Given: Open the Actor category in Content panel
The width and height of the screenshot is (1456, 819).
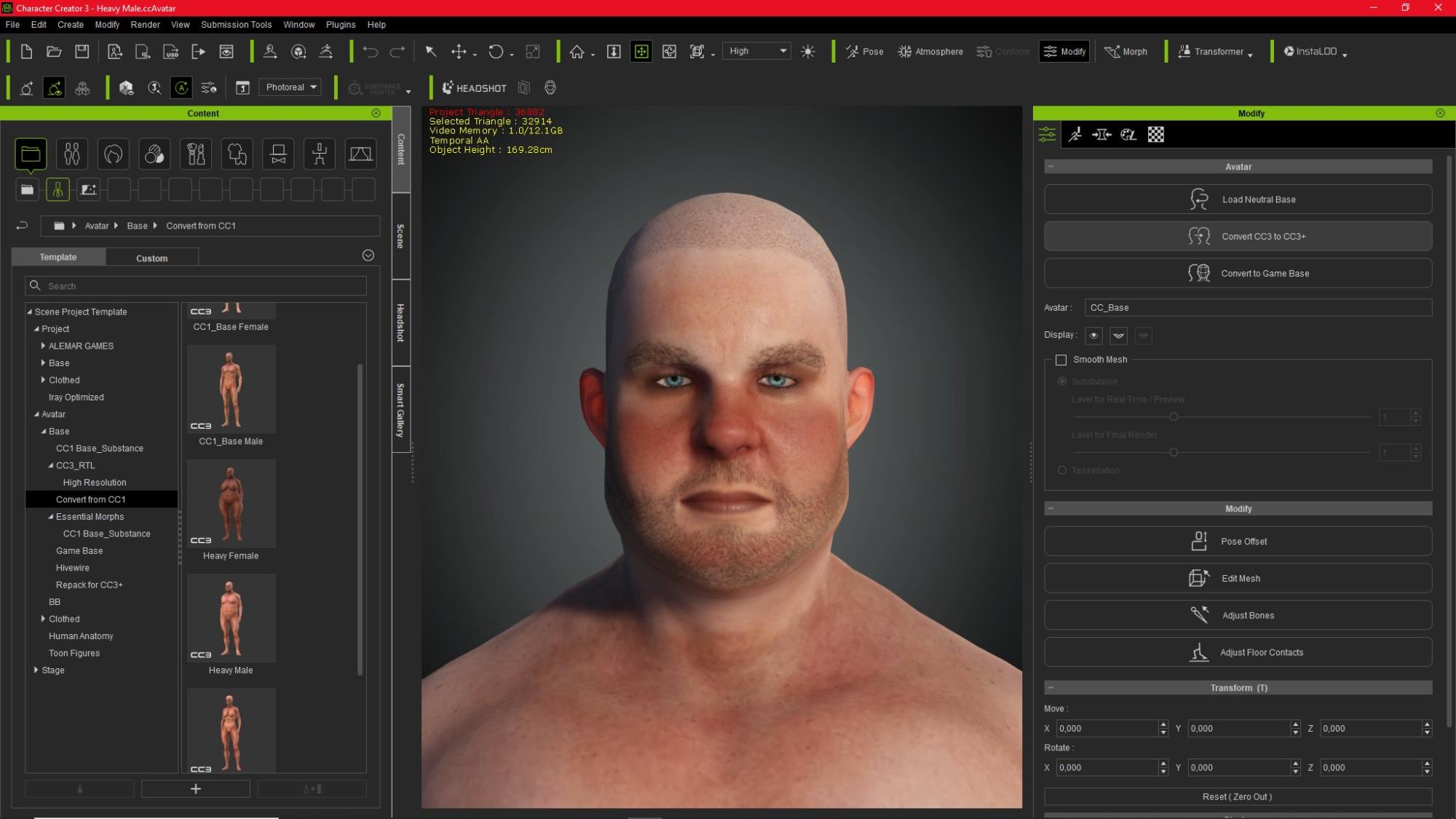Looking at the screenshot, I should [x=71, y=154].
